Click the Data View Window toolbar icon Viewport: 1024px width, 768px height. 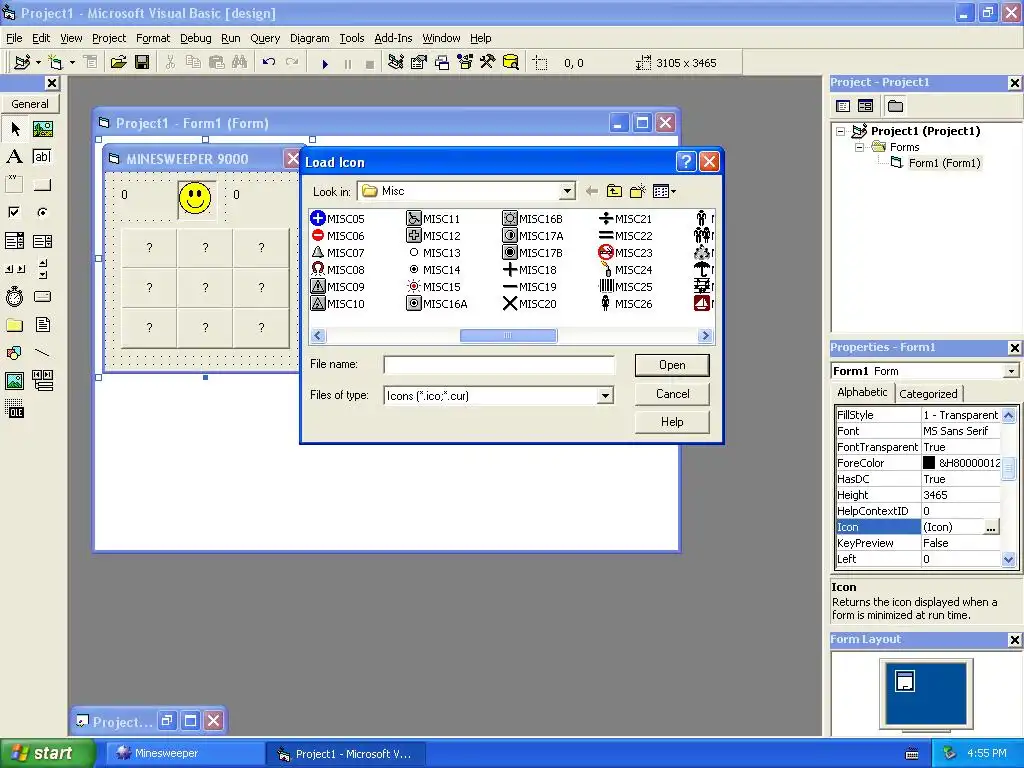click(511, 63)
